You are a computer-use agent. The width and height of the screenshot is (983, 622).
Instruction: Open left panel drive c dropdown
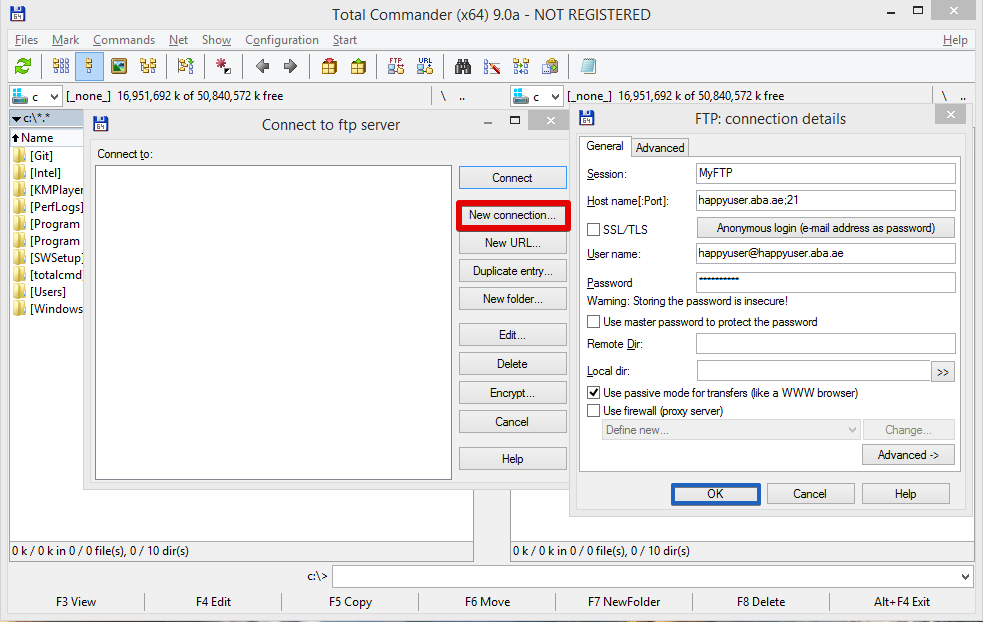click(x=36, y=97)
